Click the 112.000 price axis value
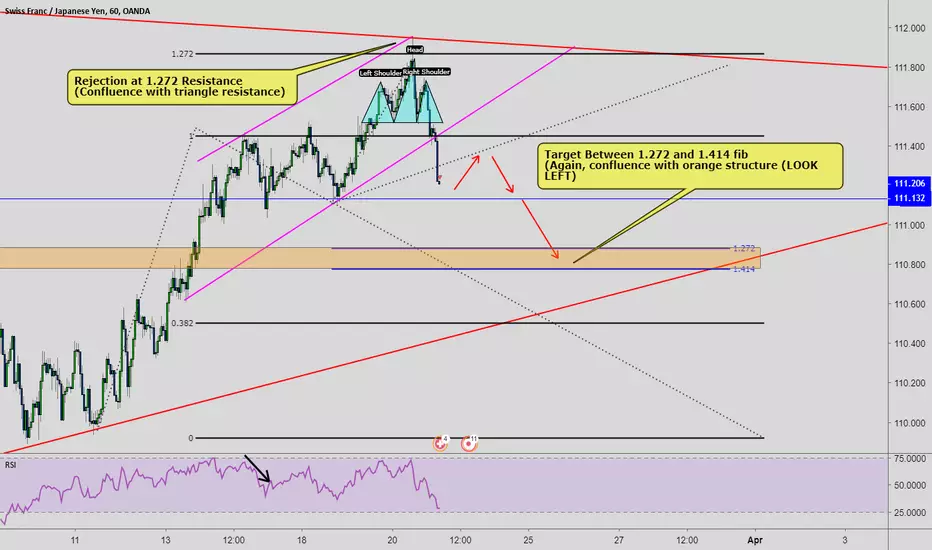932x550 pixels. tap(909, 28)
